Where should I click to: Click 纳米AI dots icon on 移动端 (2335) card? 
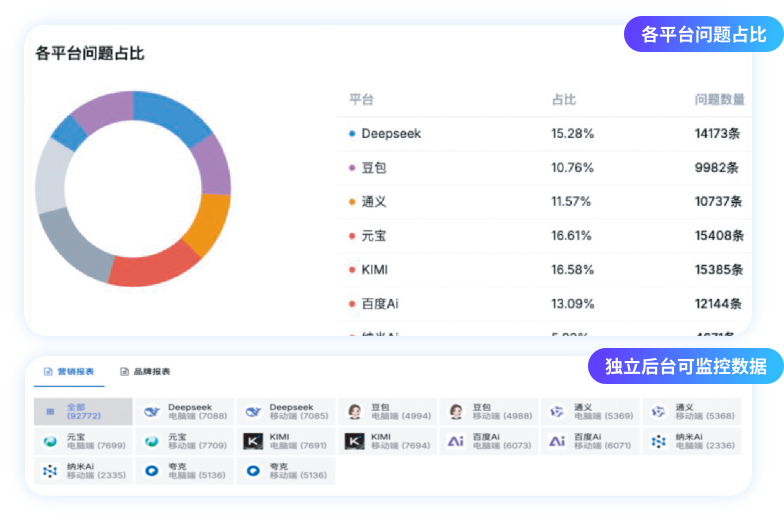pos(50,470)
